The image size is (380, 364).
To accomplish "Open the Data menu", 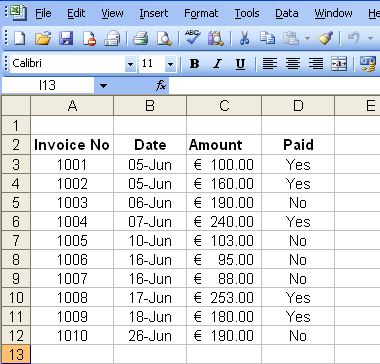I will click(x=287, y=13).
